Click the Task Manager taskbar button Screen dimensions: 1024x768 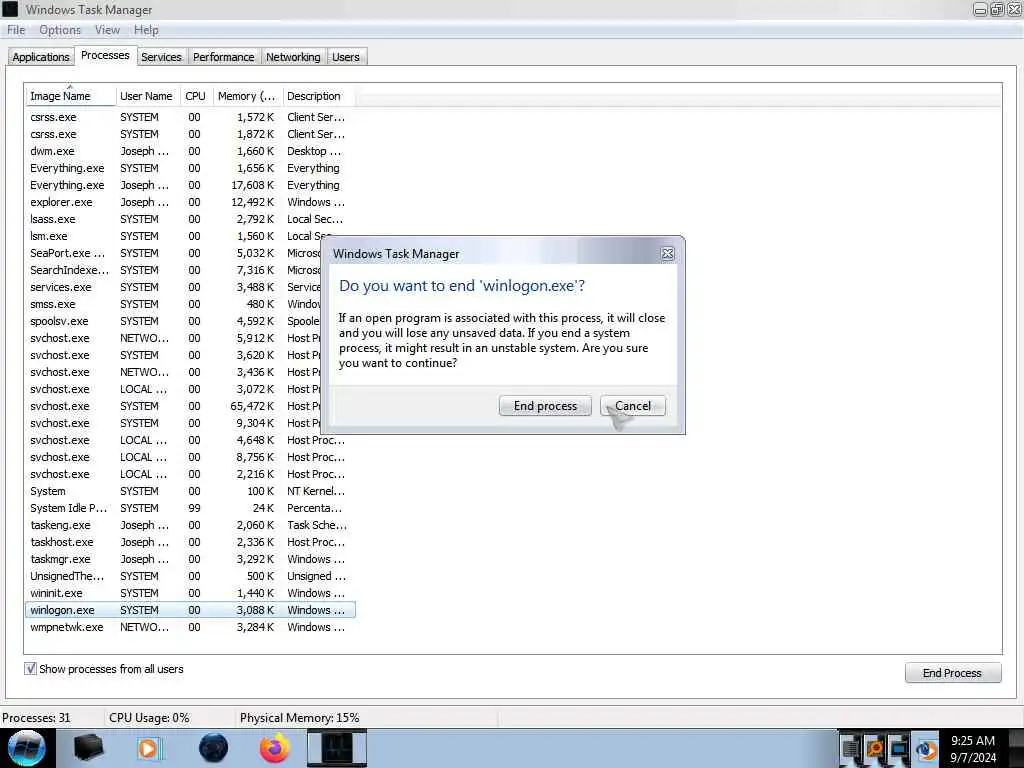pos(337,748)
